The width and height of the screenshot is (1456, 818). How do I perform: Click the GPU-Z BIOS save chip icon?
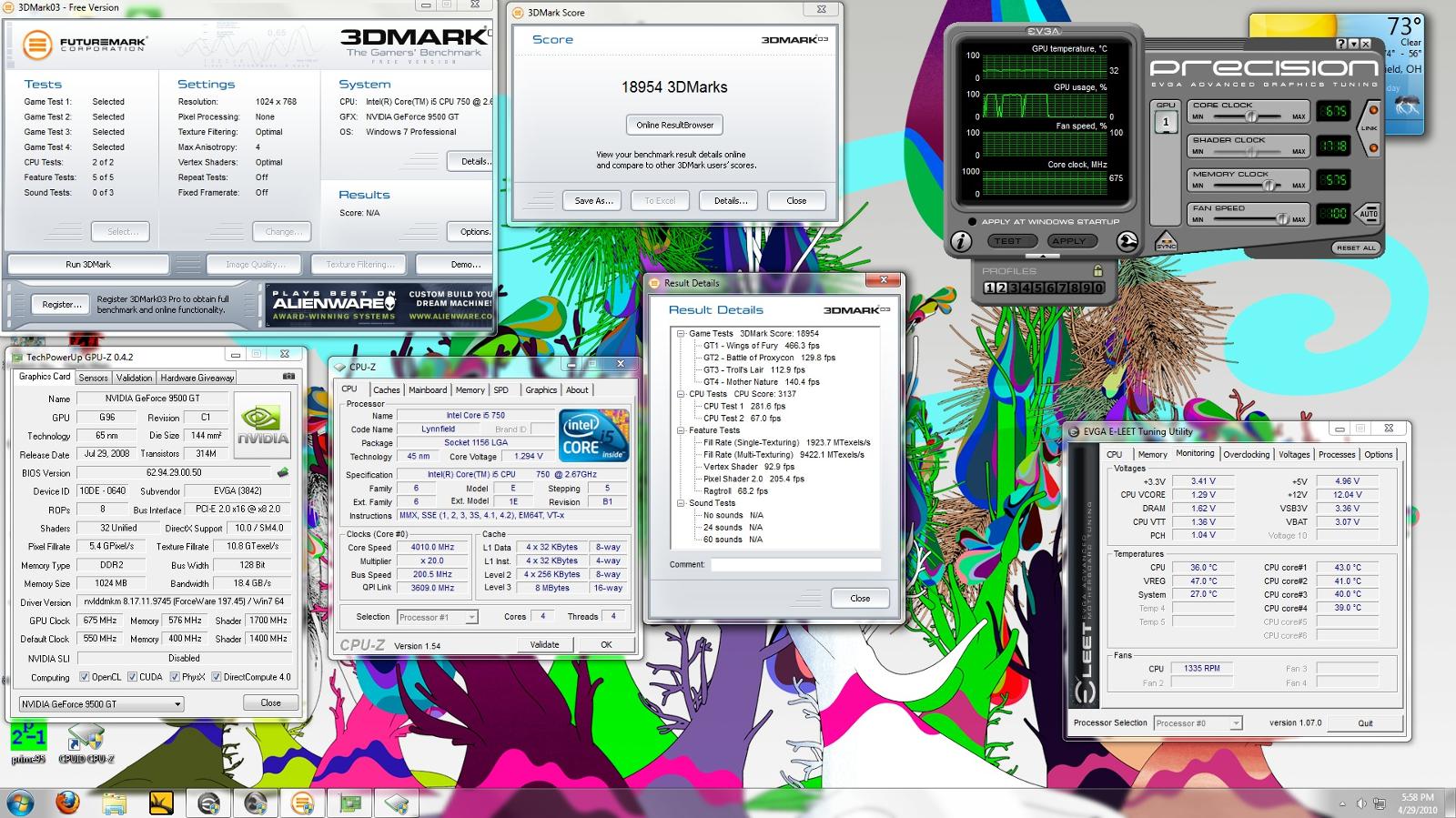click(x=283, y=472)
